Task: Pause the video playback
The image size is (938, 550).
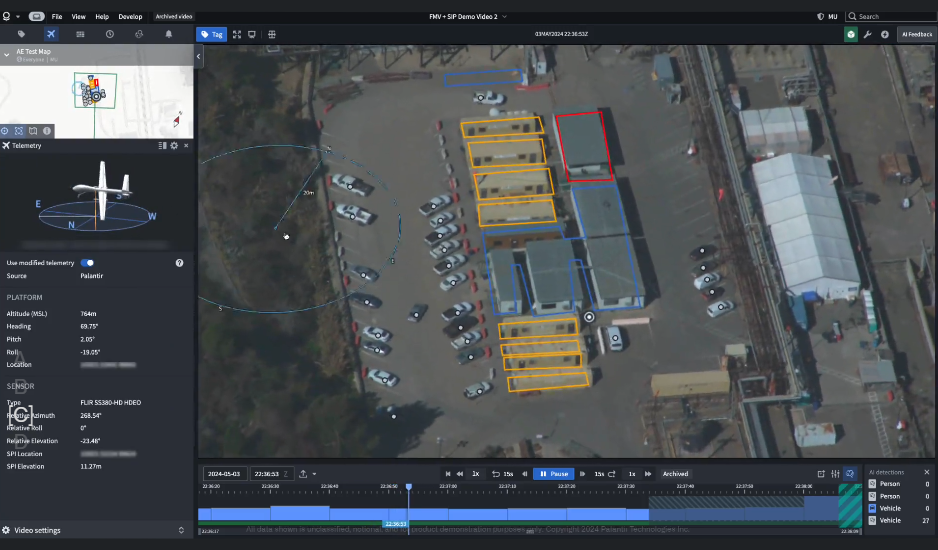Action: pos(554,474)
